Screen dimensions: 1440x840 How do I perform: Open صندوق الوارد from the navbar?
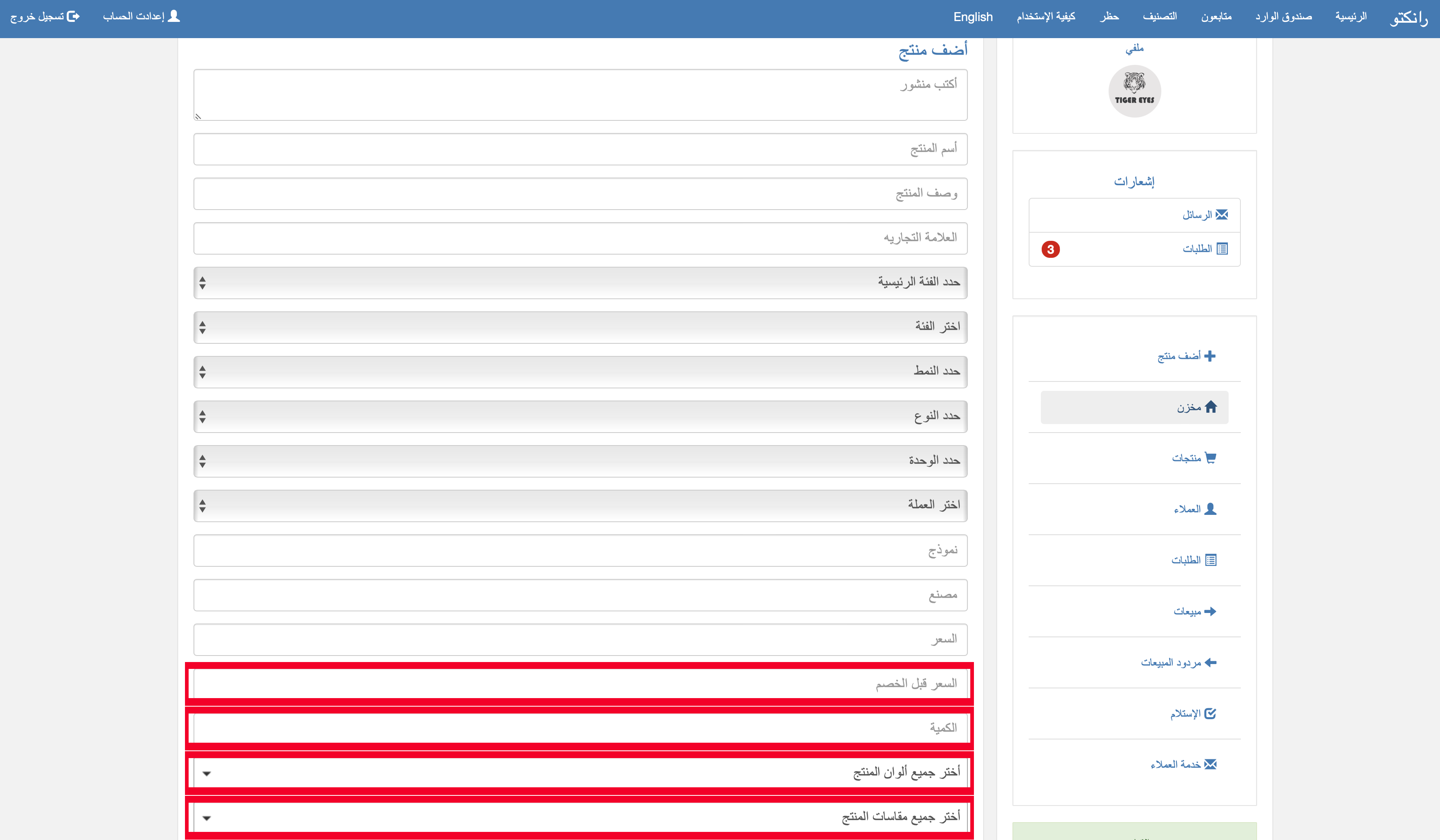(x=1283, y=17)
